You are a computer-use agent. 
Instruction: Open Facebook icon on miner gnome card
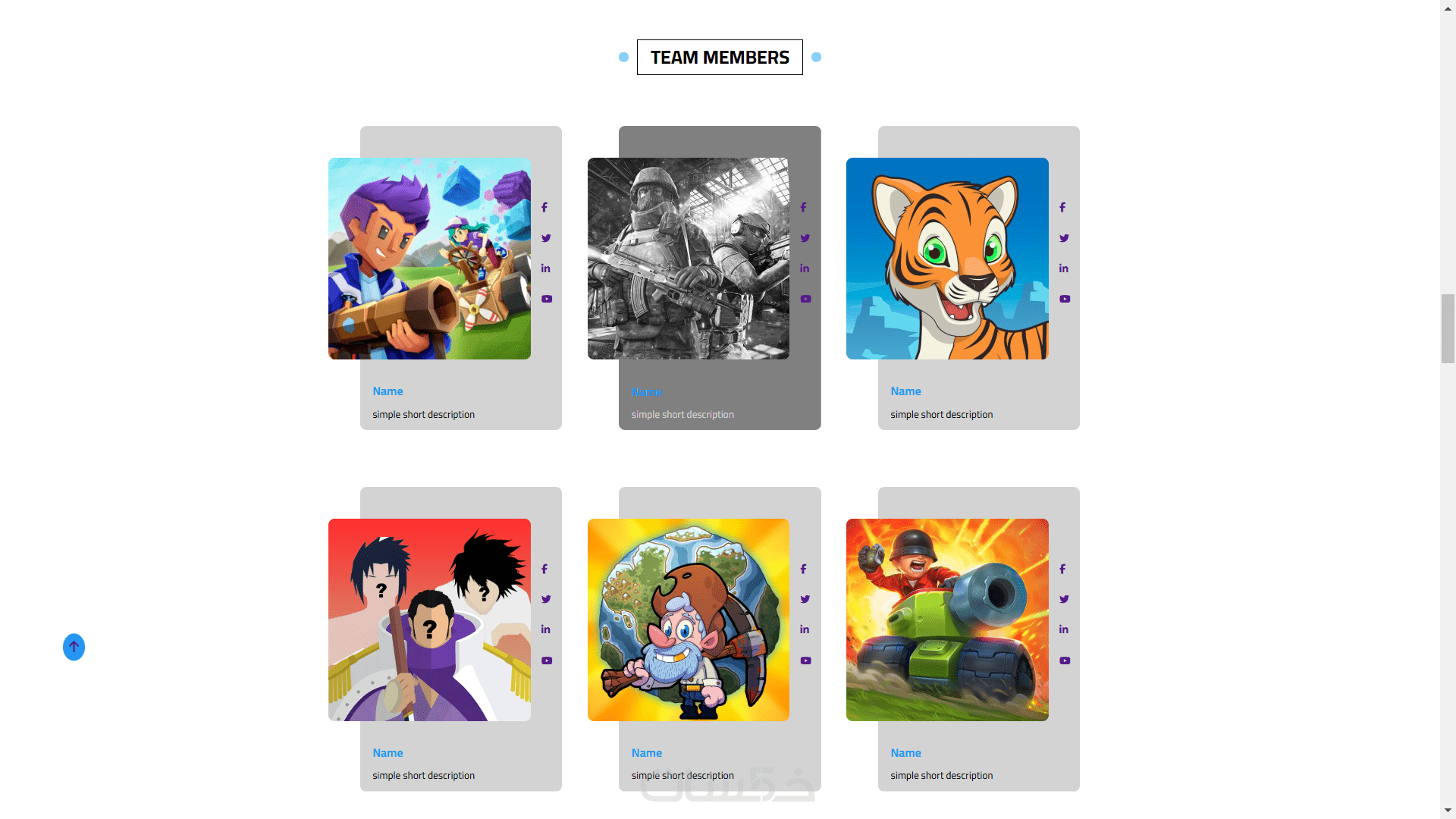pos(803,569)
